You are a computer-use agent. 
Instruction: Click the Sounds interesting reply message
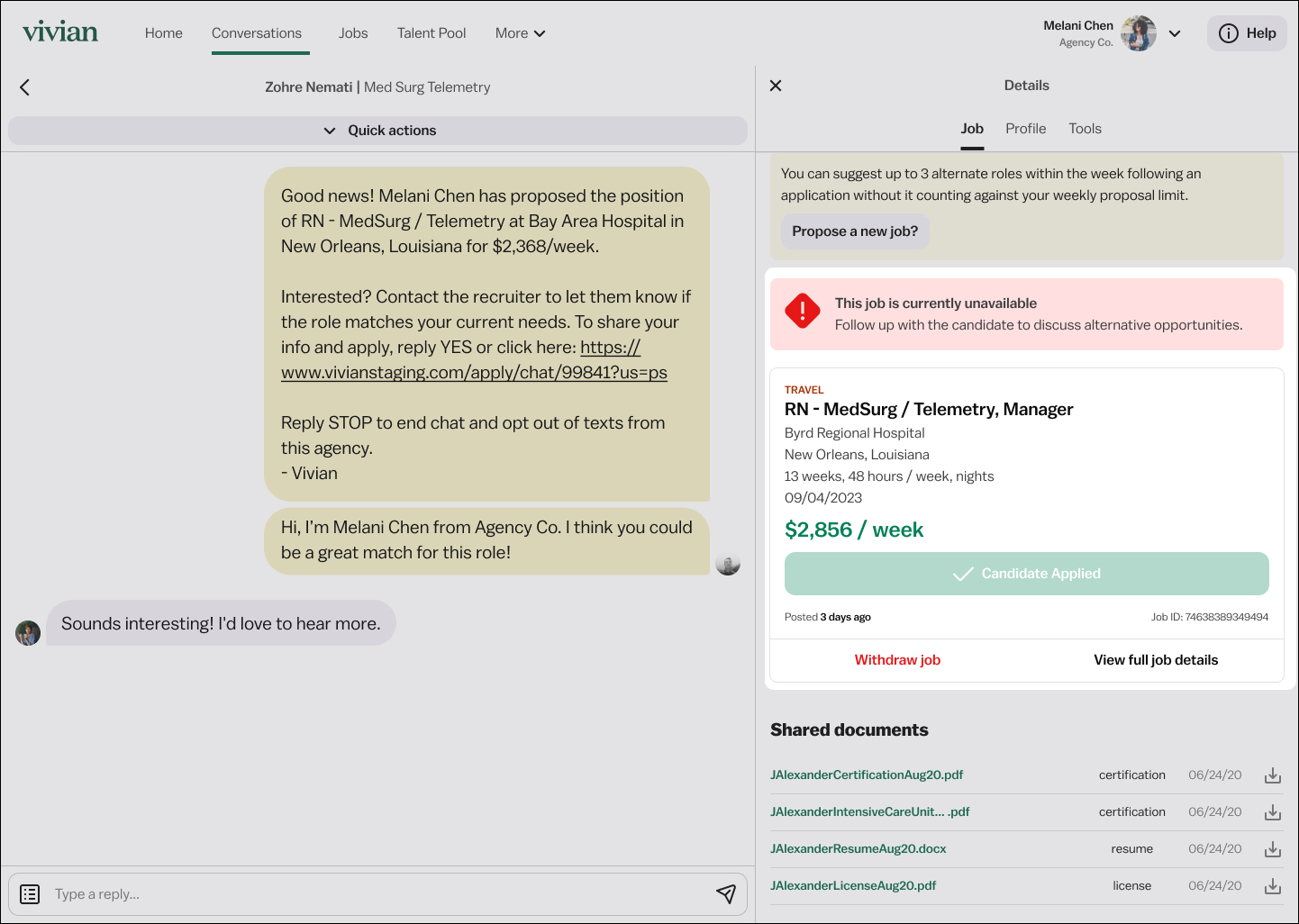(221, 623)
